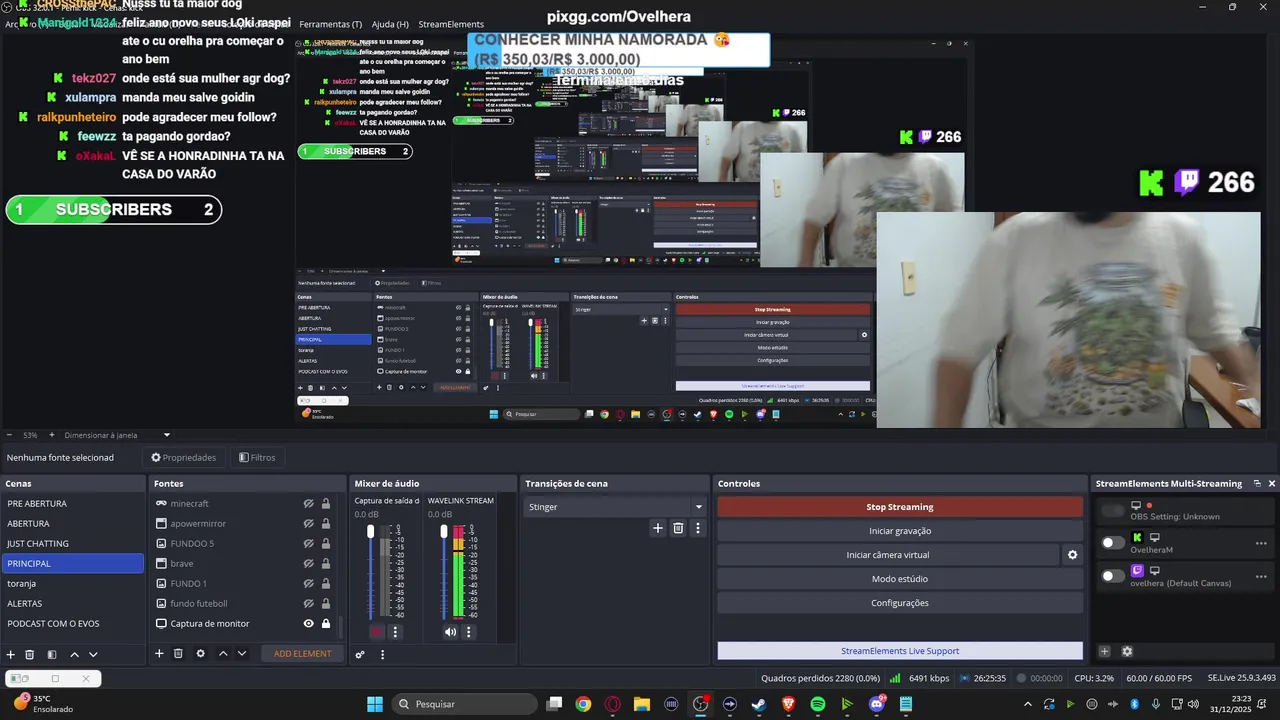Show the FUNDOO 5 source

point(309,543)
